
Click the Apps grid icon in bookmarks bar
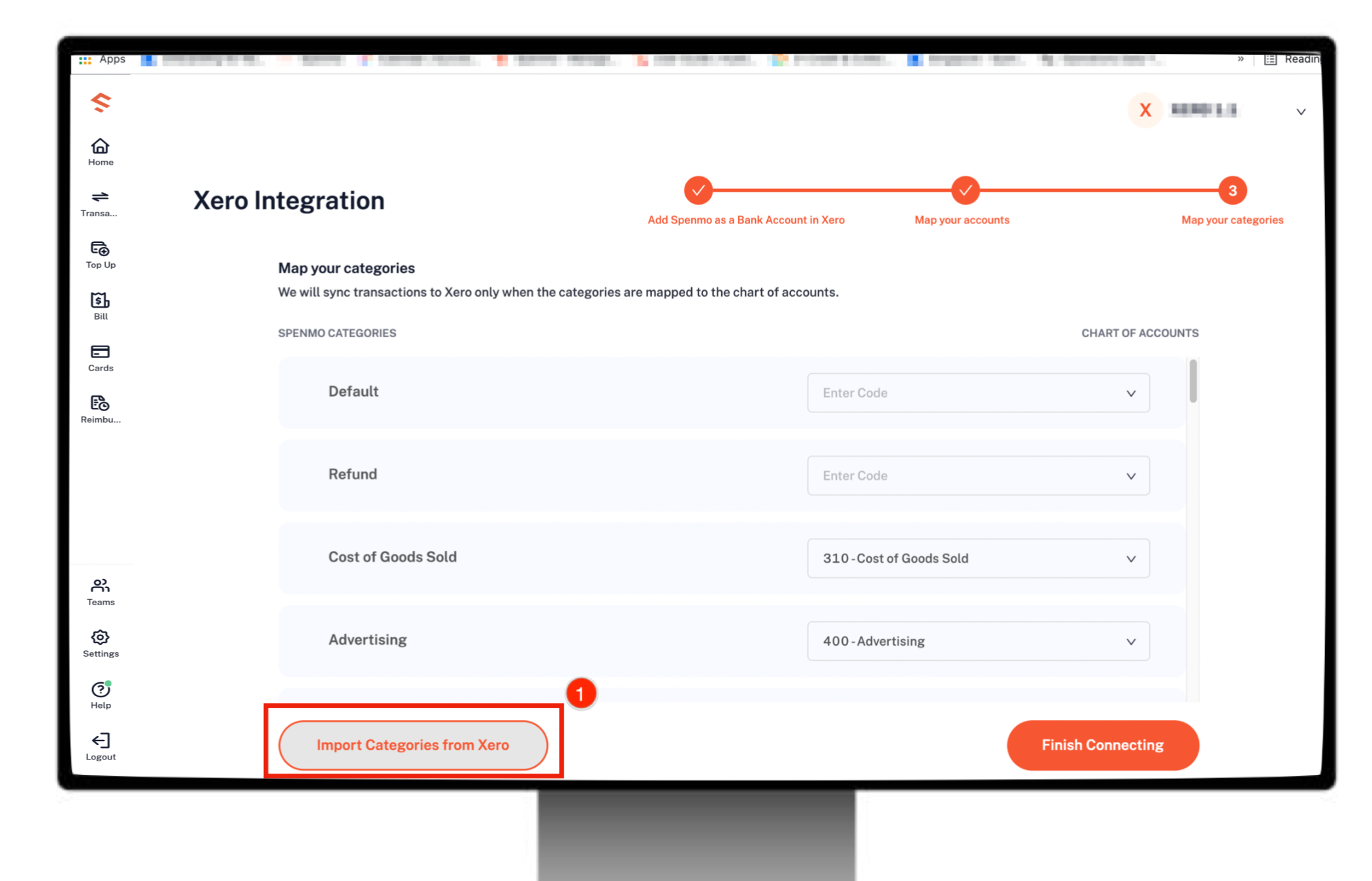[x=85, y=60]
